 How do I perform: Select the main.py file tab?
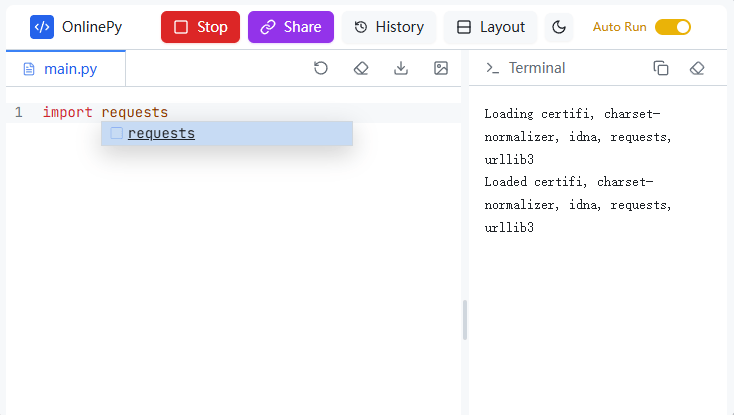pos(66,69)
